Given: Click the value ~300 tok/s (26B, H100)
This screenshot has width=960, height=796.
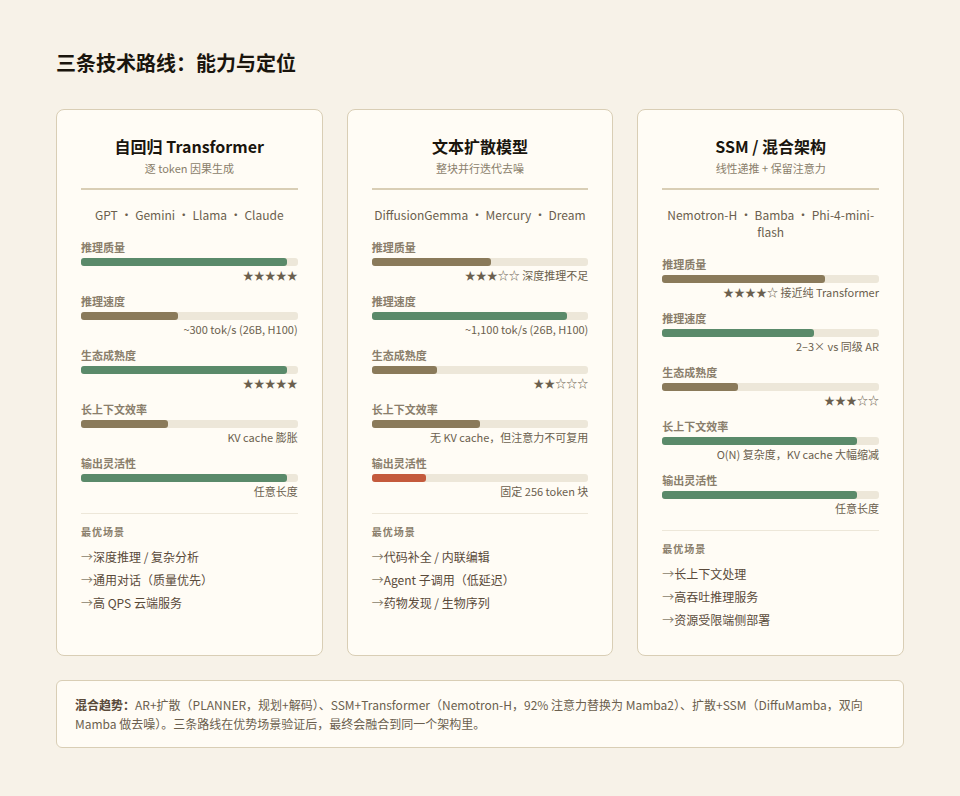Looking at the screenshot, I should 240,330.
